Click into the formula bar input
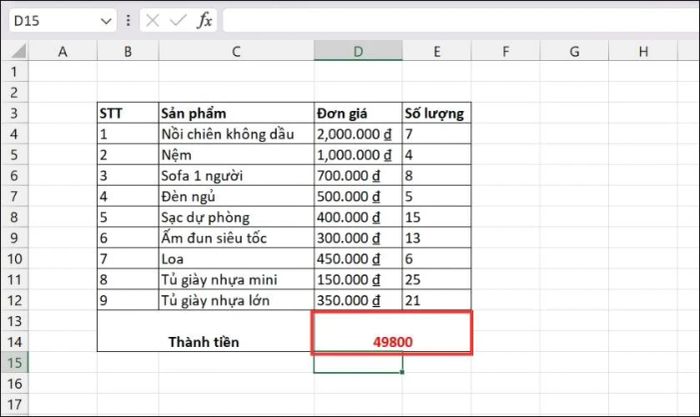This screenshot has height=417, width=700. pos(461,21)
